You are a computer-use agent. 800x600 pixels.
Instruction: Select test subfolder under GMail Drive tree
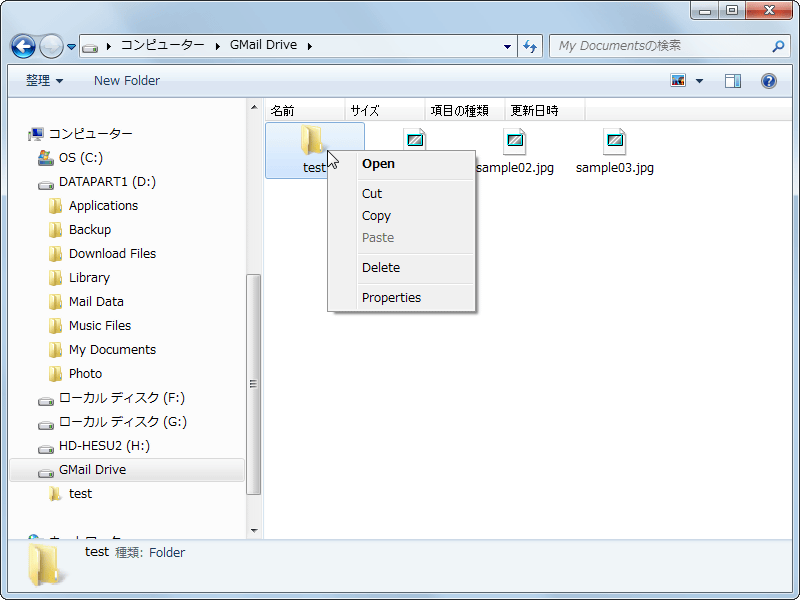pyautogui.click(x=80, y=494)
